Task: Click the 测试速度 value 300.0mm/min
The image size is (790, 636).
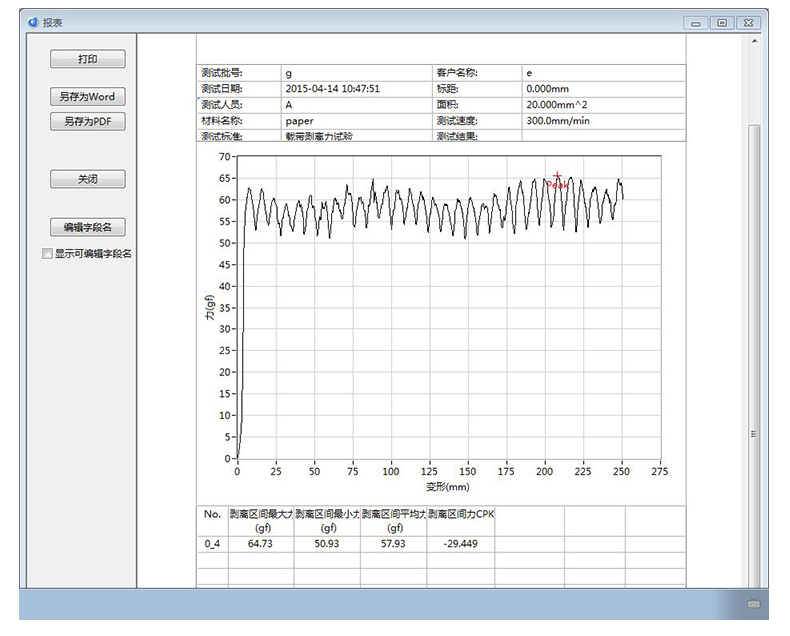Action: click(x=558, y=121)
